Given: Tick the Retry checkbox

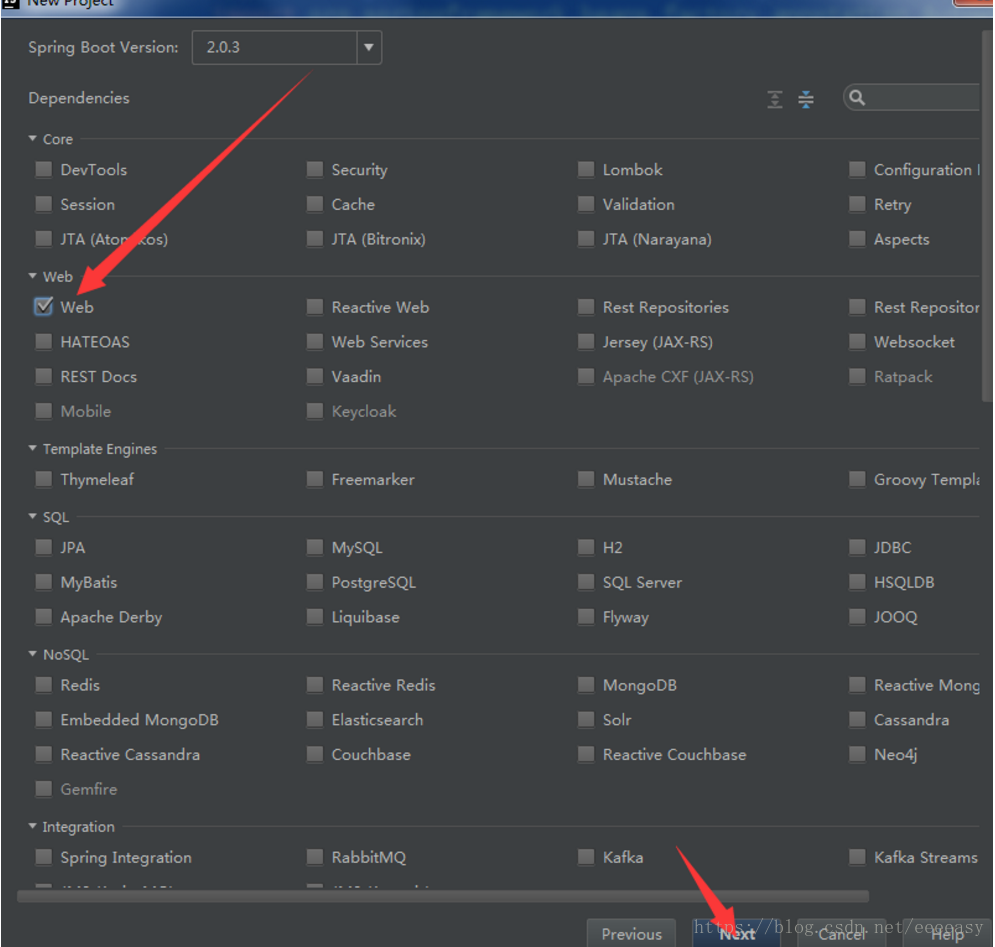Looking at the screenshot, I should point(857,204).
